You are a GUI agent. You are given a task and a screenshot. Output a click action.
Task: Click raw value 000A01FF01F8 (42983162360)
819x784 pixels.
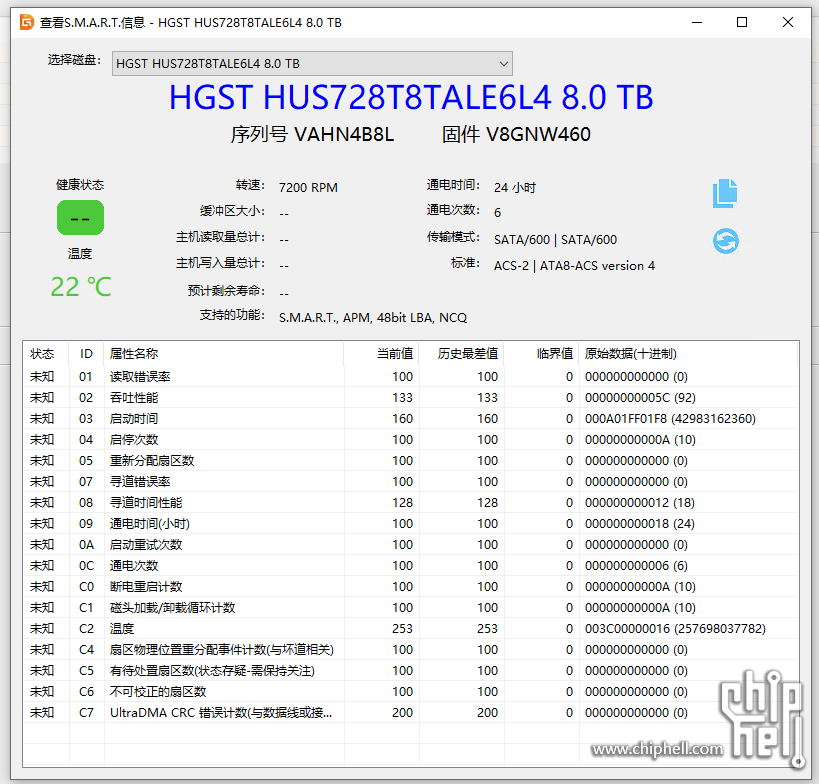tap(670, 419)
